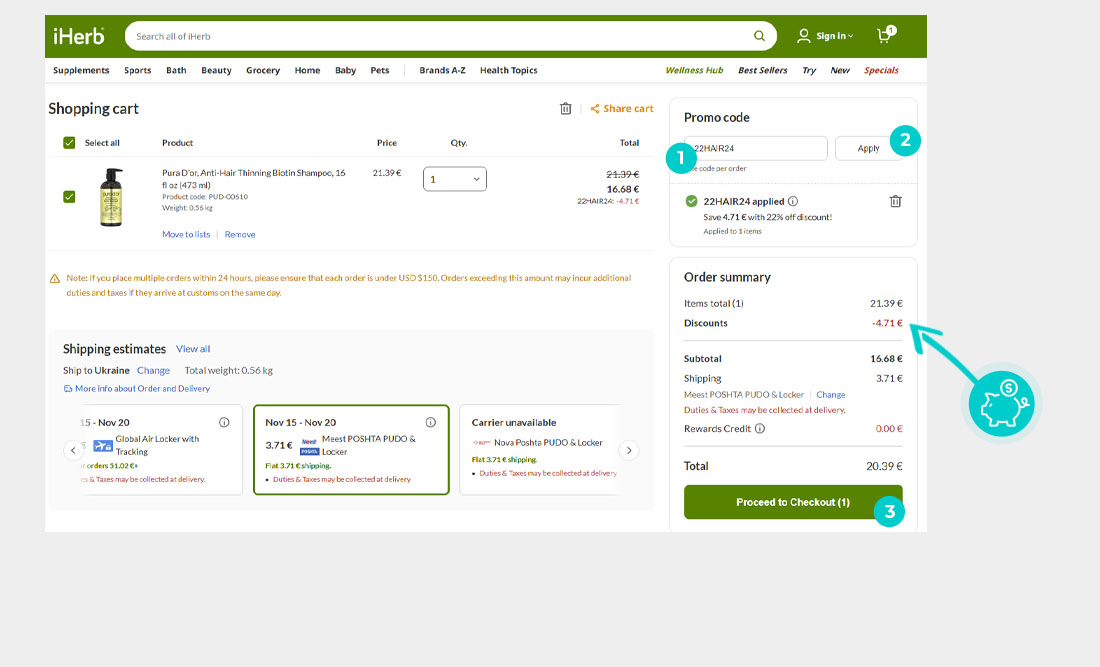Screen dimensions: 1100x667
Task: Uncheck the Pura D'or shampoo item checkbox
Action: point(69,197)
